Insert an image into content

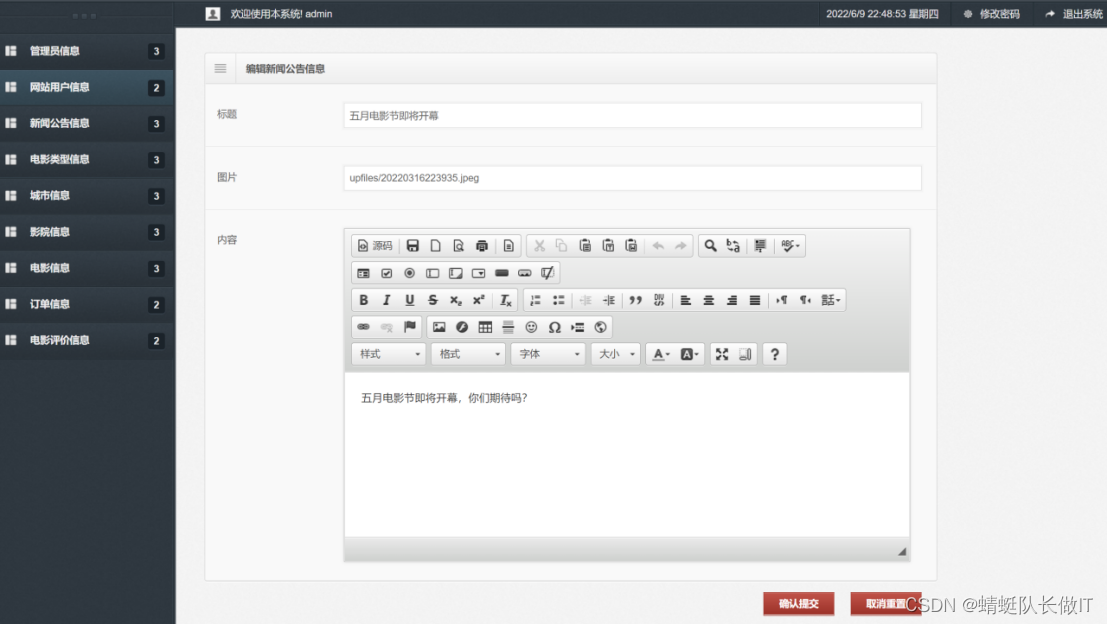439,327
